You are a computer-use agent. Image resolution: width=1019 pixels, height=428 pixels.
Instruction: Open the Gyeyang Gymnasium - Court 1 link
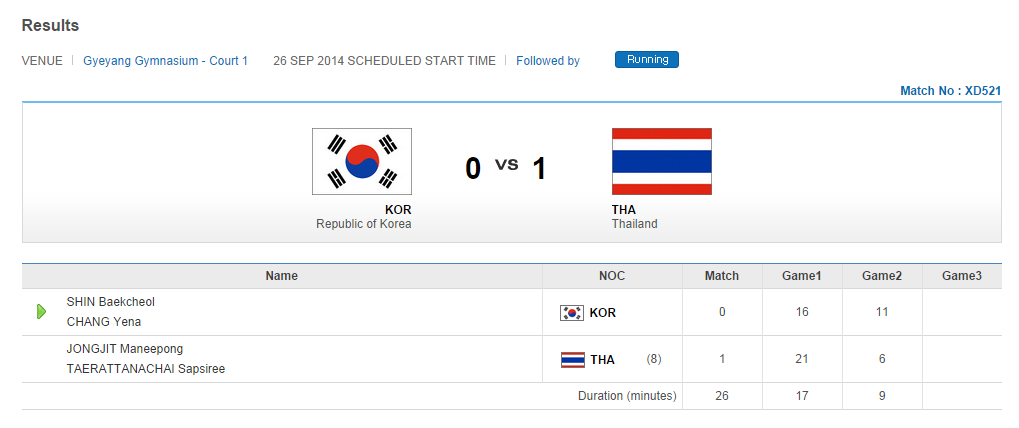[165, 61]
